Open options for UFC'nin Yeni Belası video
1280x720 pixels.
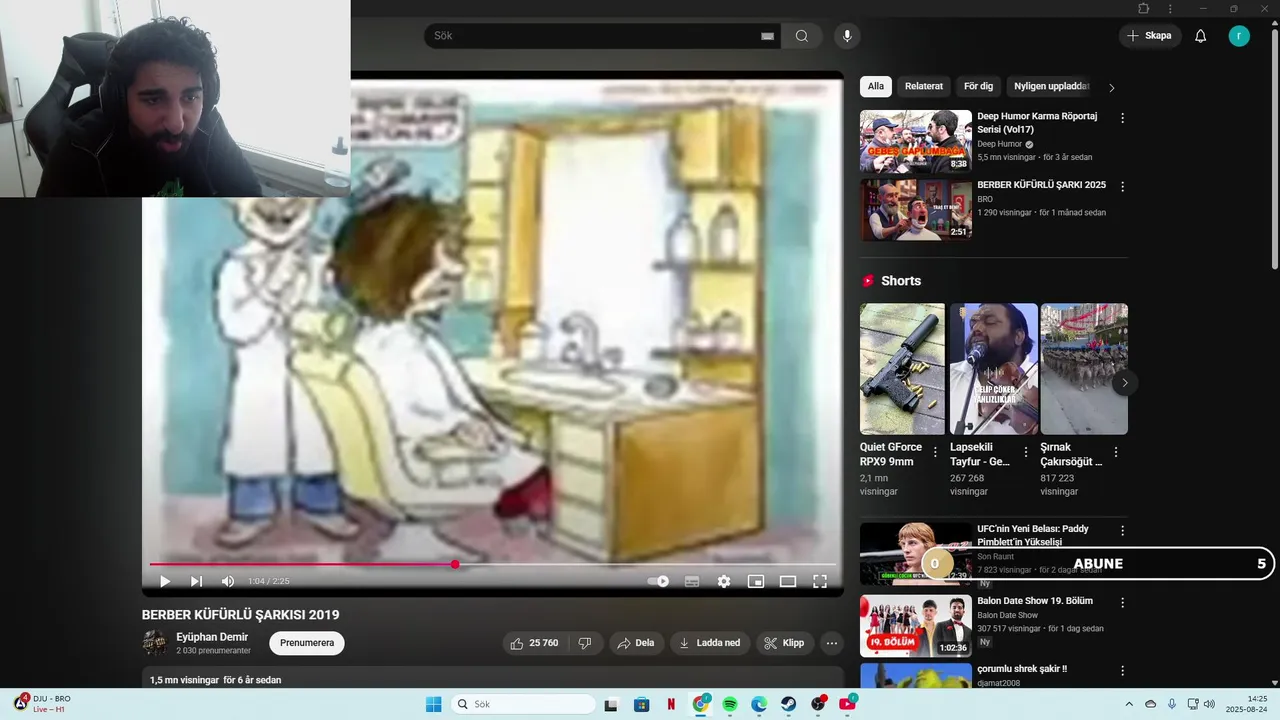[x=1122, y=531]
